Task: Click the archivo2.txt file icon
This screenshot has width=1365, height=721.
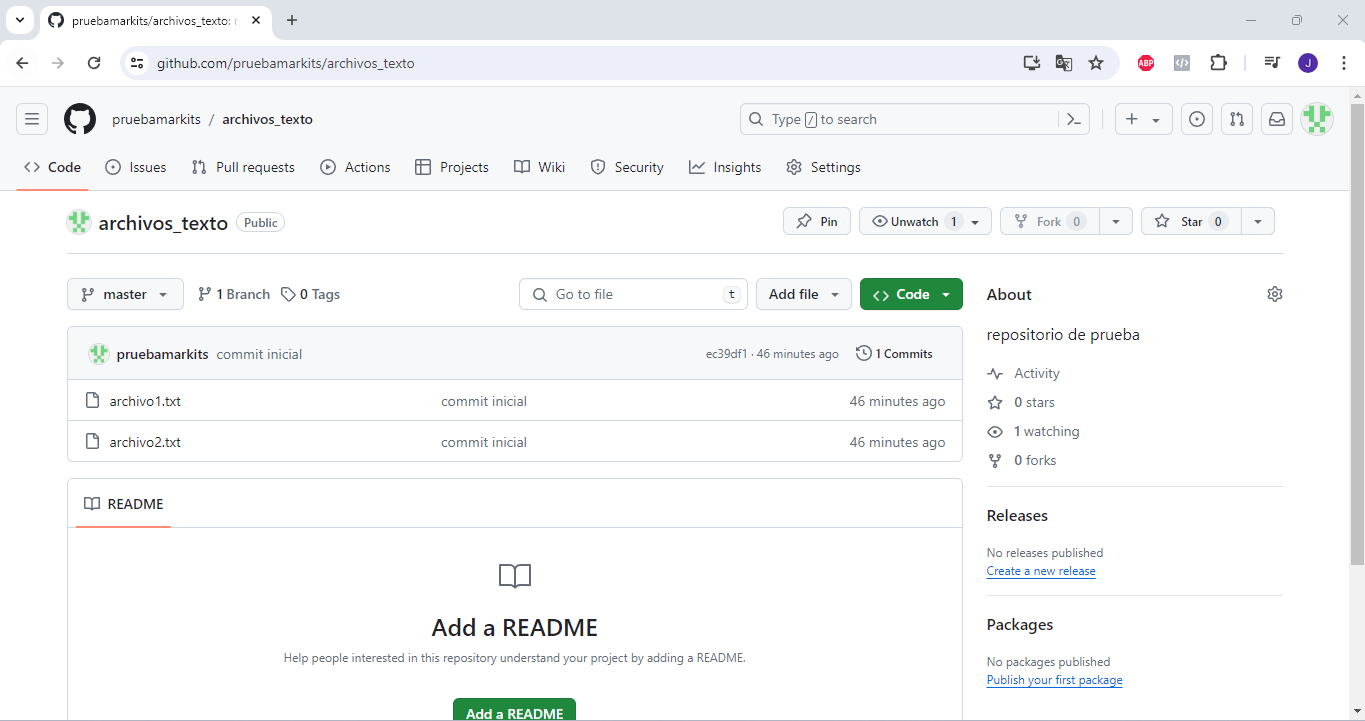Action: [x=92, y=442]
